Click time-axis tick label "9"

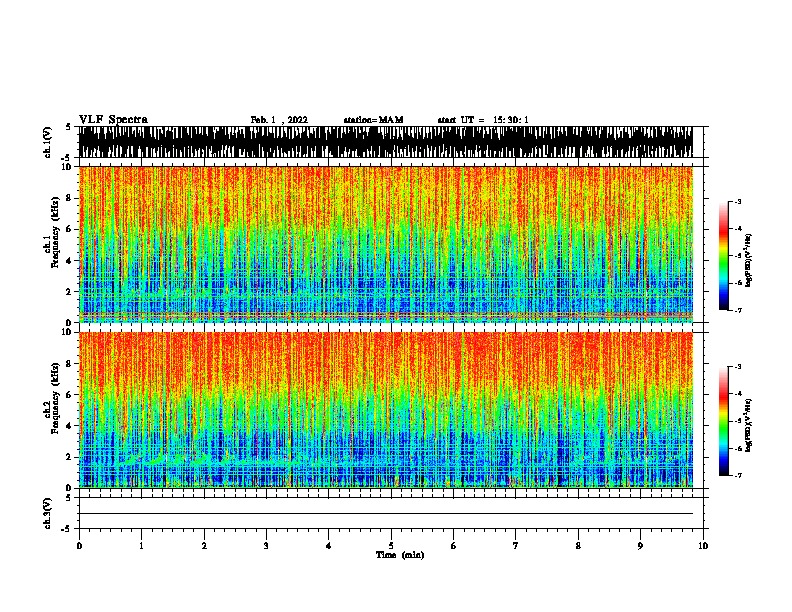point(640,546)
